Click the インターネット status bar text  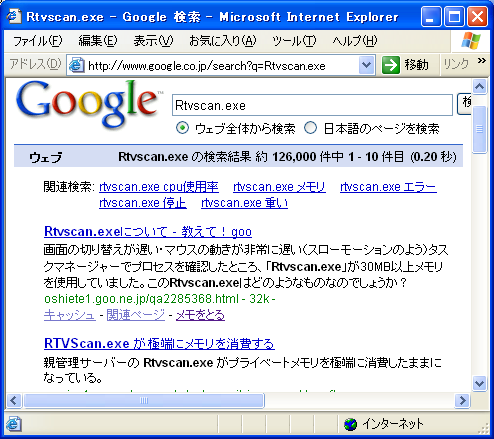click(393, 424)
